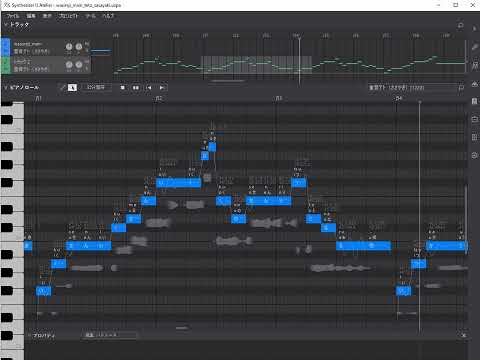480x360 pixels.
Task: Click measure 32 on piano roll ruler
Action: tap(159, 98)
